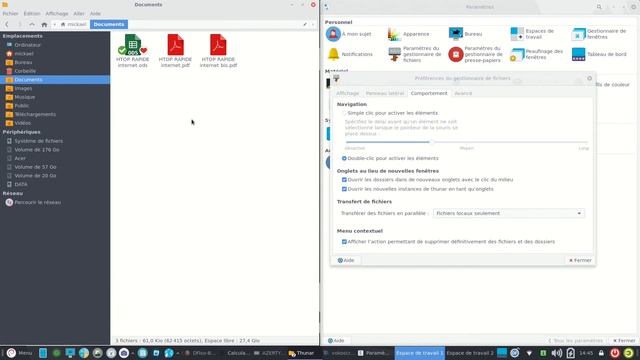Switch to Affichage tab in preferences

347,93
